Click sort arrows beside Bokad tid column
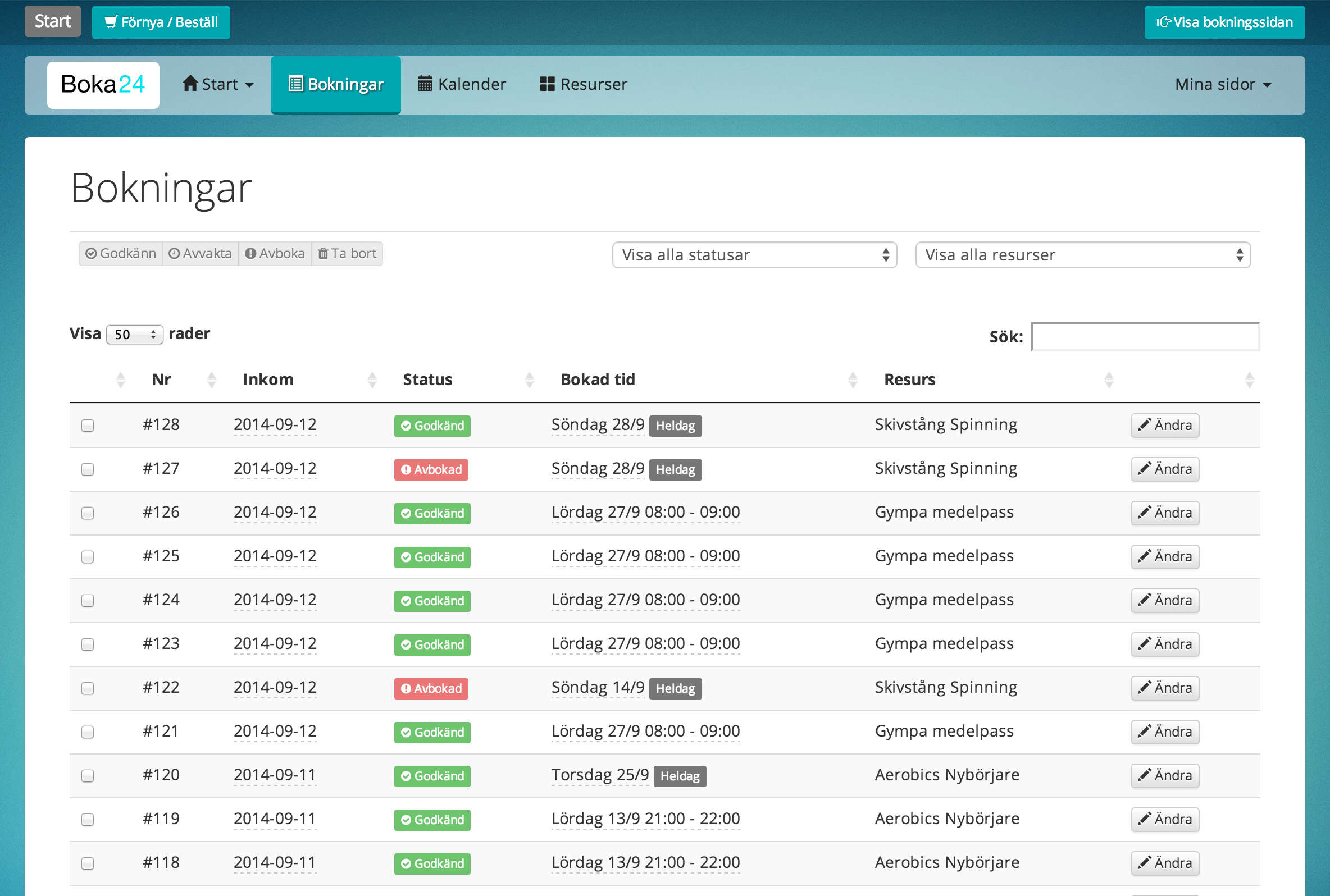This screenshot has height=896, width=1330. [853, 380]
